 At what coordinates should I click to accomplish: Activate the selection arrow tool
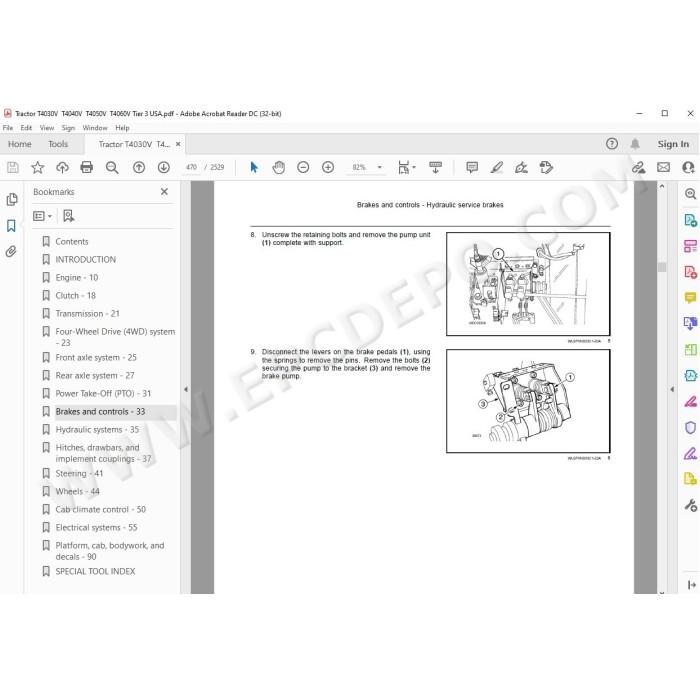point(254,167)
